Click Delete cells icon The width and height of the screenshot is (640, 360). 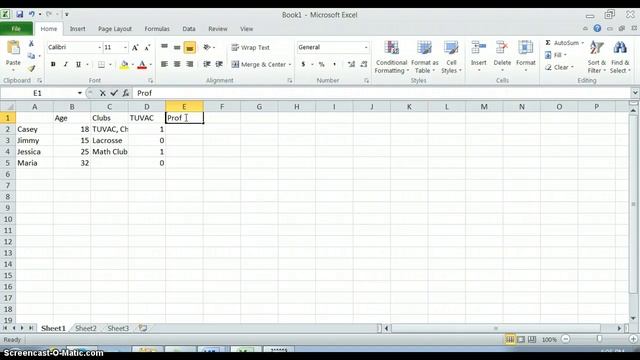(502, 48)
